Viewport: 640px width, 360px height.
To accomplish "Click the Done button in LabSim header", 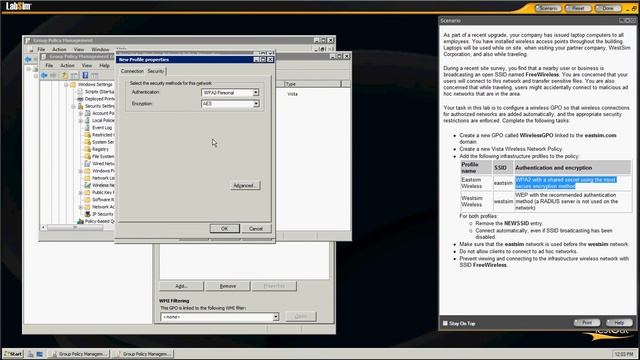I will pos(608,8).
